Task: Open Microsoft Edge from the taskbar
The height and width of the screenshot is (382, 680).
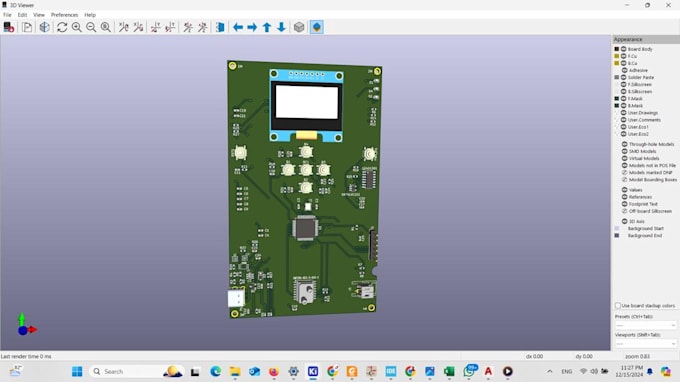Action: coord(216,371)
